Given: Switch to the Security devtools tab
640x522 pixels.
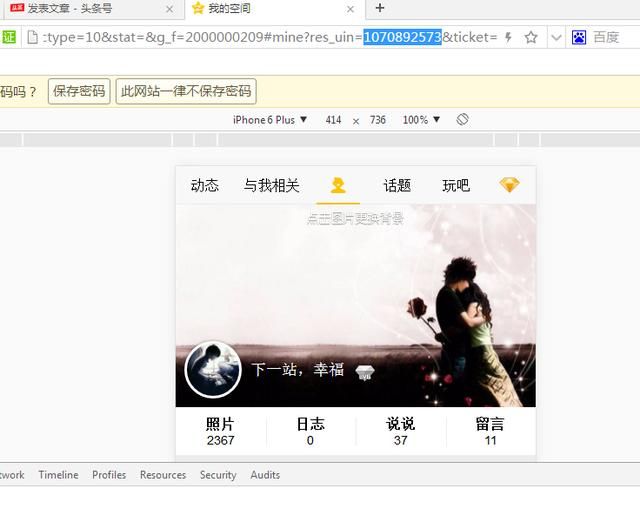Looking at the screenshot, I should [x=218, y=475].
